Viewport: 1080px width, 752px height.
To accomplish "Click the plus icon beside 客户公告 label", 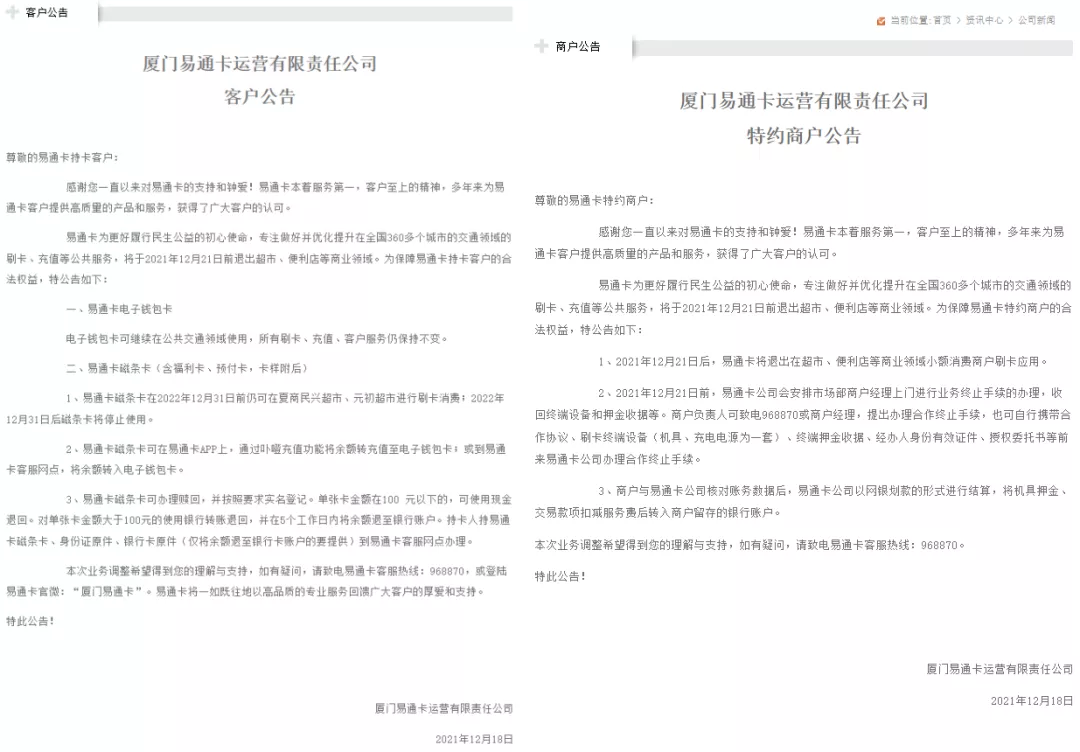I will 11,10.
